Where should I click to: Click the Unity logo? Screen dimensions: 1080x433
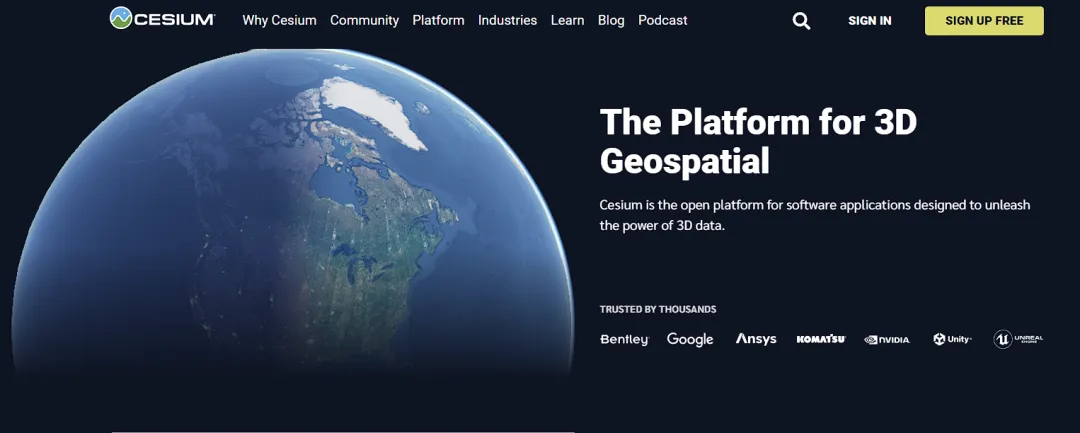tap(952, 339)
